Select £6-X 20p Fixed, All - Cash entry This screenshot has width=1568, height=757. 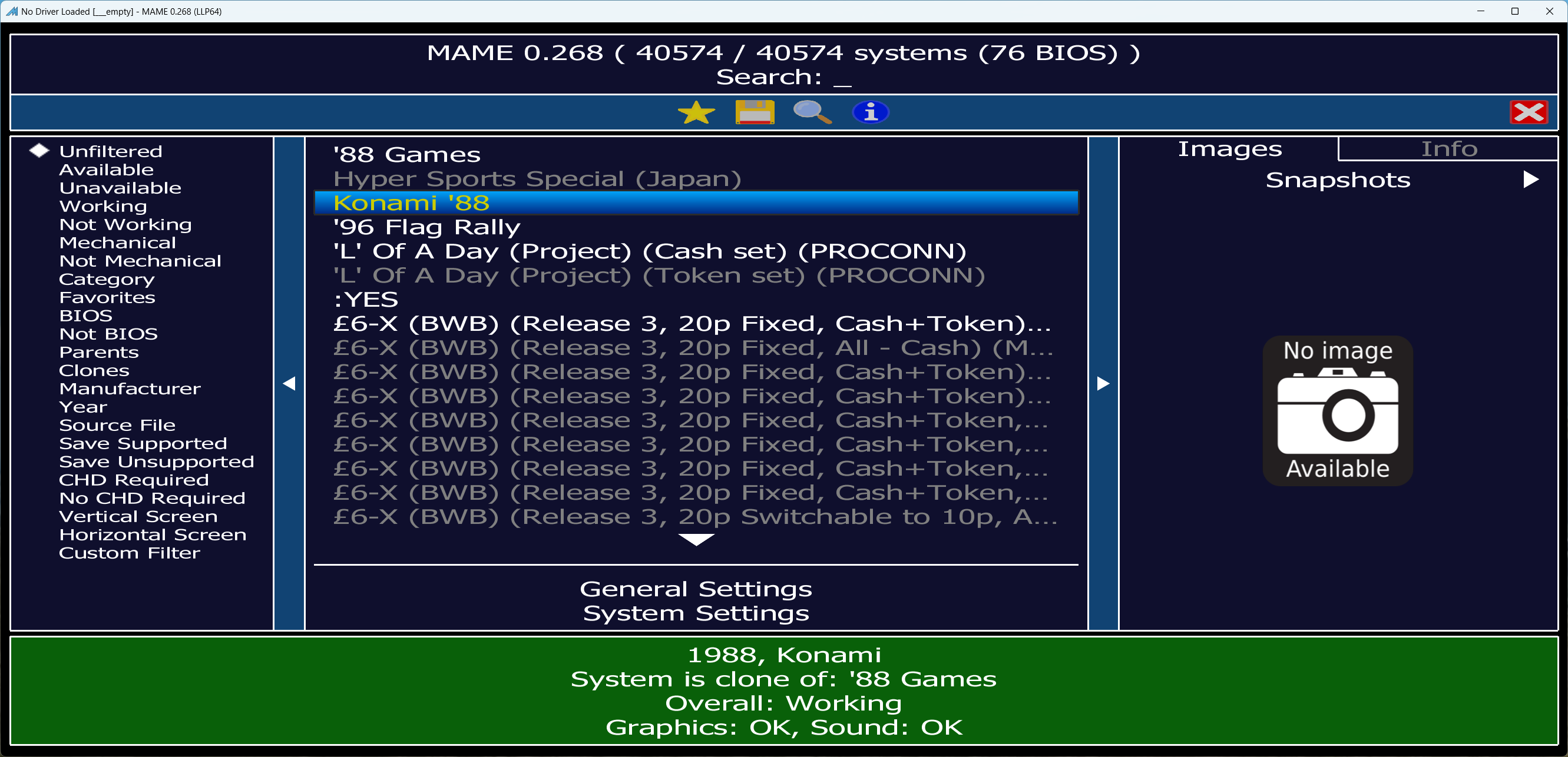(x=696, y=347)
